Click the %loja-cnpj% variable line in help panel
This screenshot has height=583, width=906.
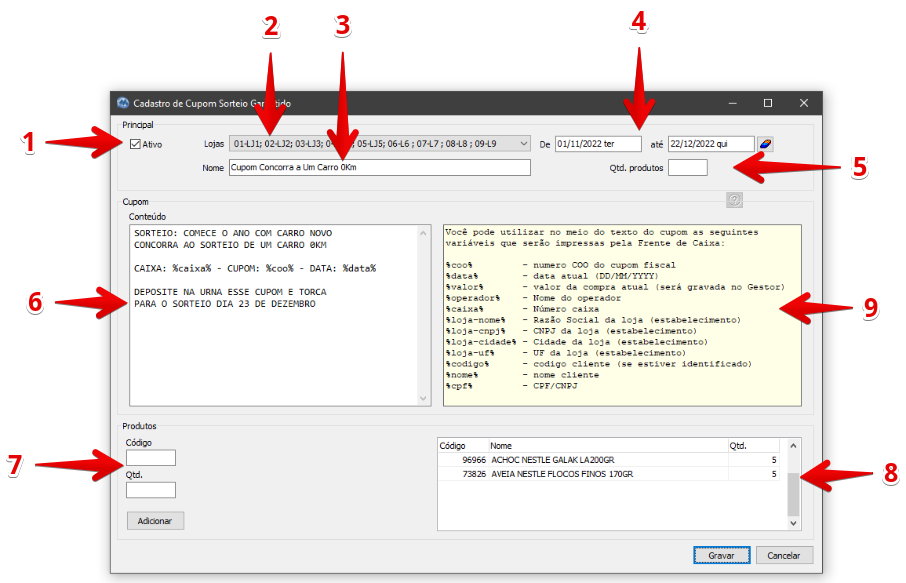pyautogui.click(x=571, y=331)
